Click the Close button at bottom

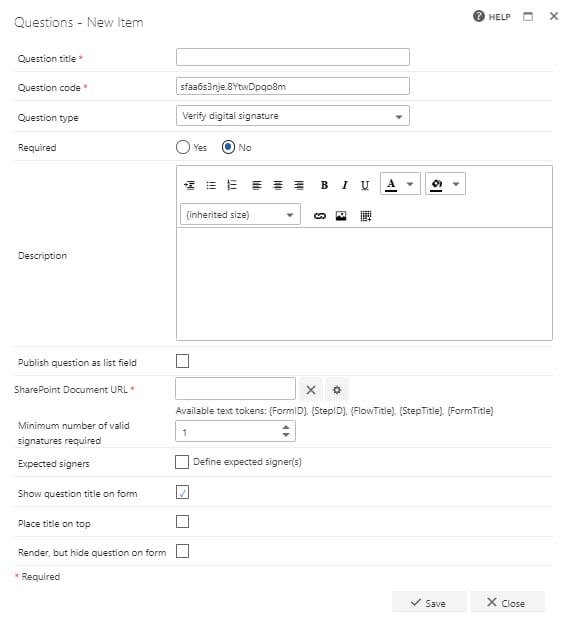507,603
